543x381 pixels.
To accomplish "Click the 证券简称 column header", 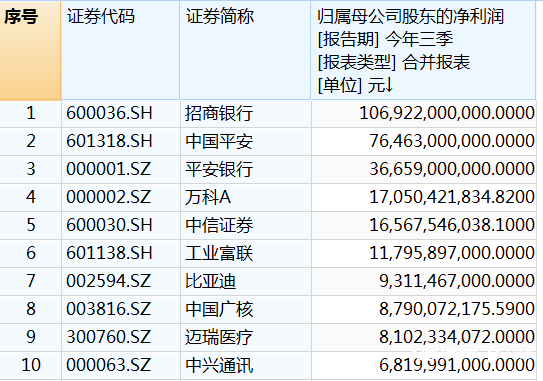I will click(x=245, y=50).
